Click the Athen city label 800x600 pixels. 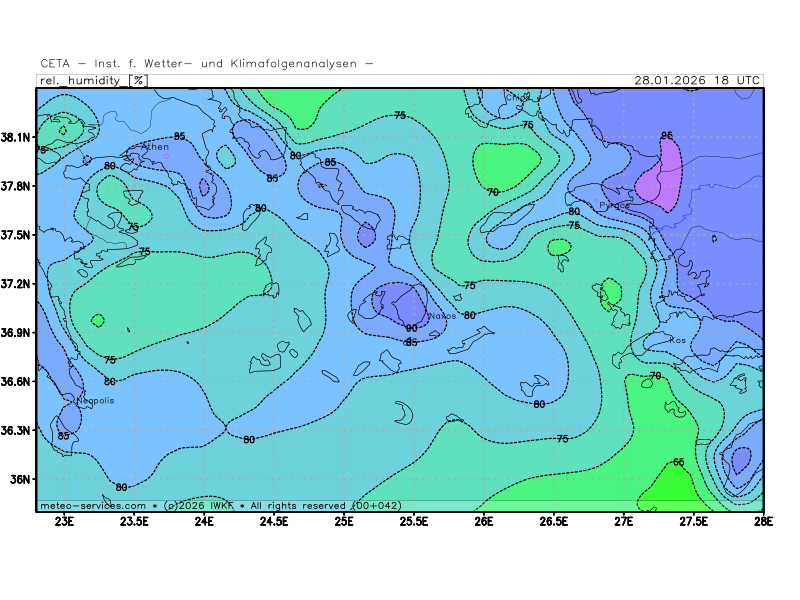156,147
